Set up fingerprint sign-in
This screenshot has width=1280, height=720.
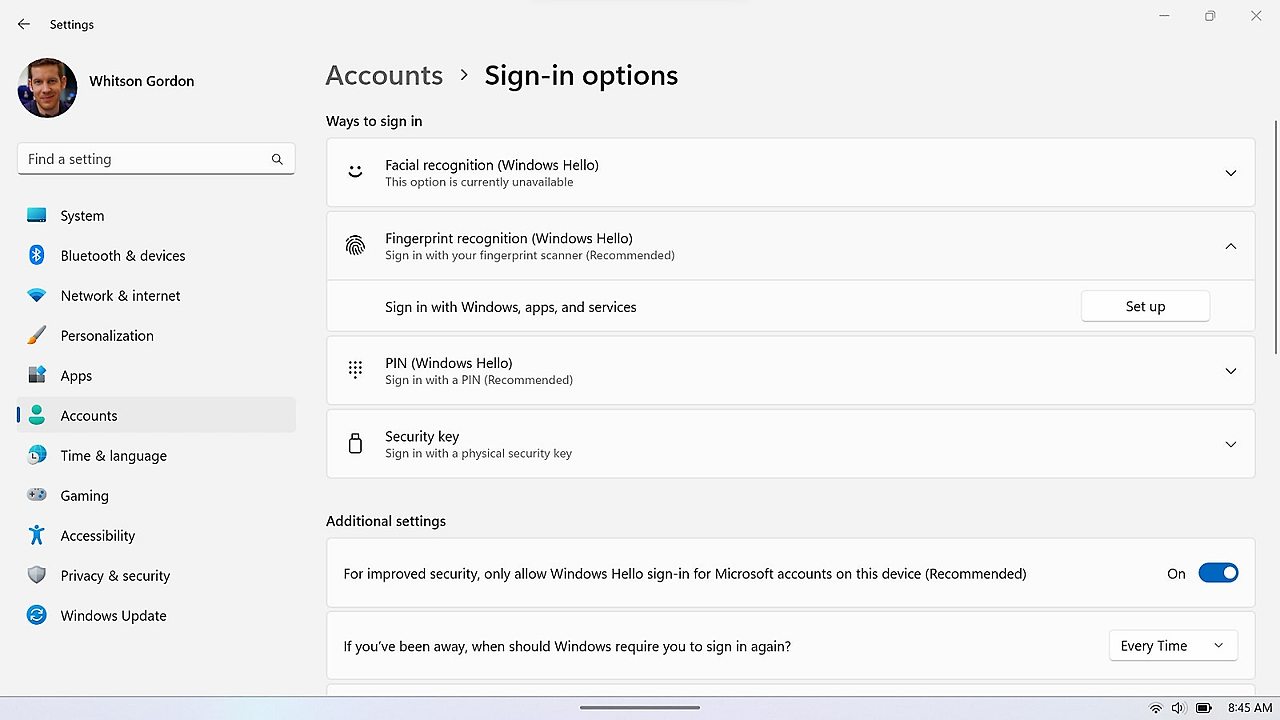click(x=1145, y=306)
